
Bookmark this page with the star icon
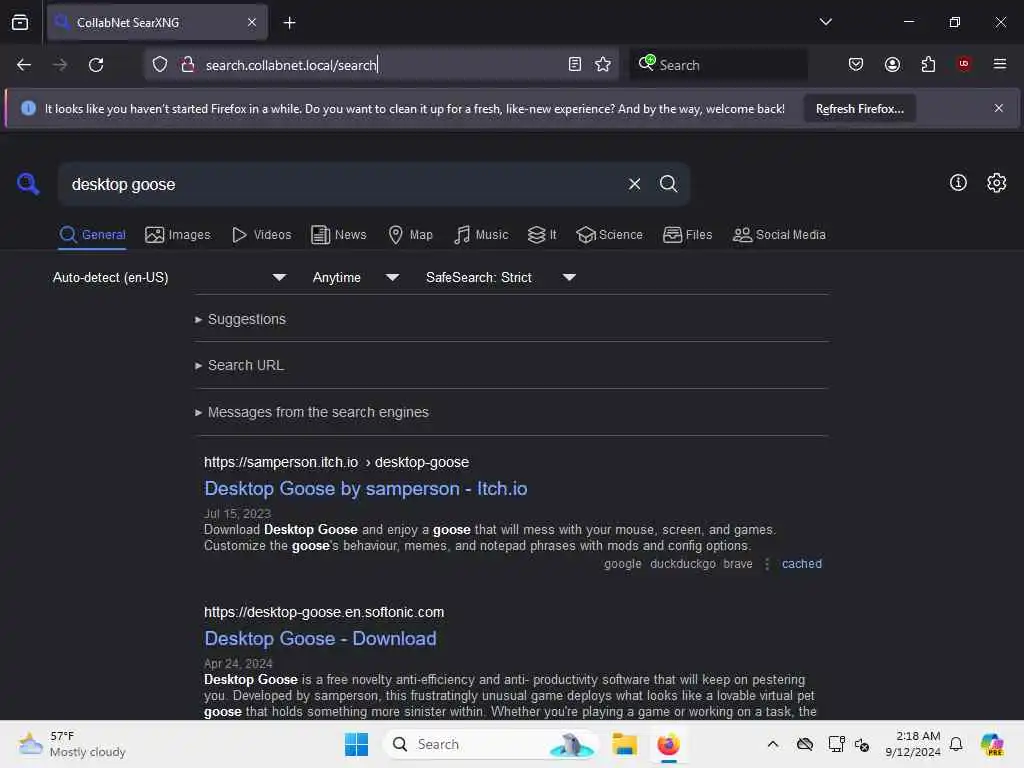point(603,64)
